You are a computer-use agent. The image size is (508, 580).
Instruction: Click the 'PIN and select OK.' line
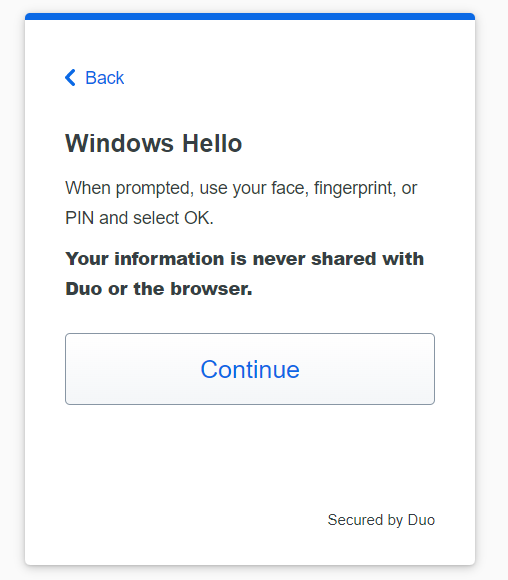pos(139,218)
